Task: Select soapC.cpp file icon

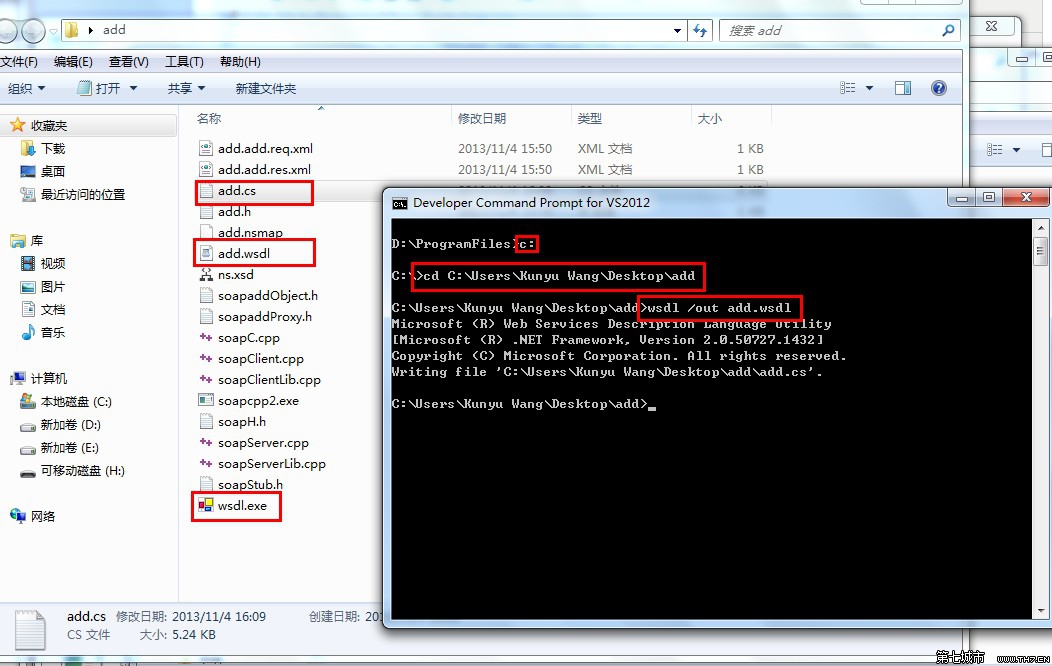Action: pos(206,338)
